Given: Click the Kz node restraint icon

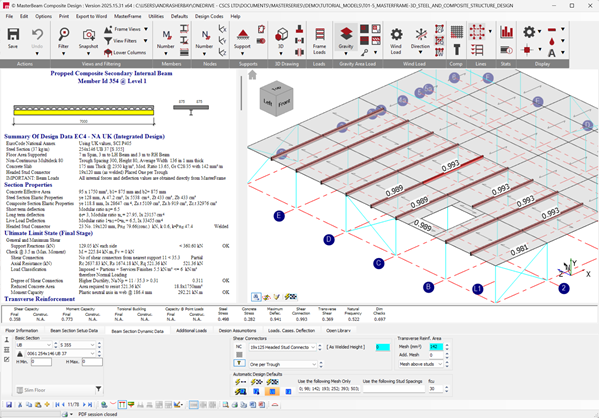Looking at the screenshot, I should pos(222,52).
